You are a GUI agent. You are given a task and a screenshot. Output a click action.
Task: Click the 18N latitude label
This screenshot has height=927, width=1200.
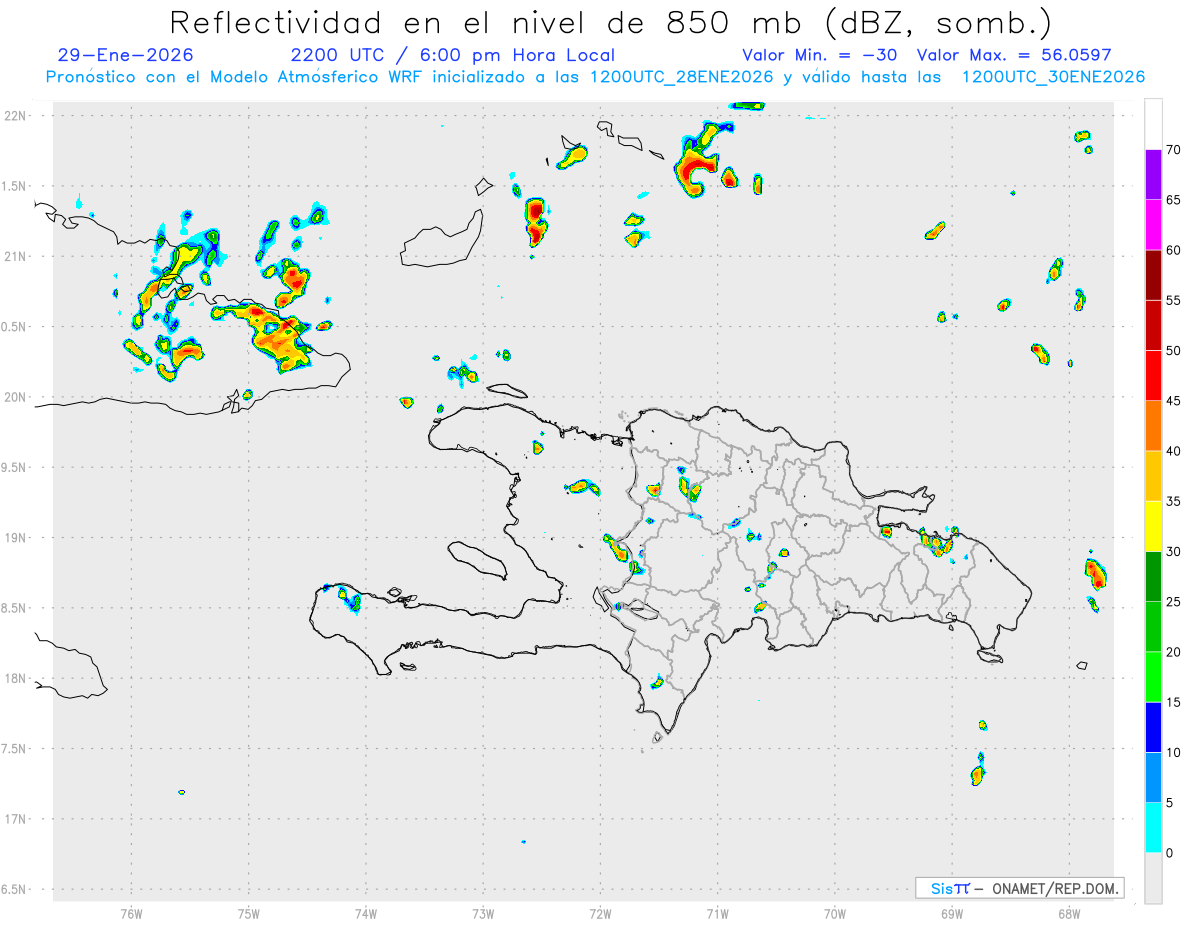[16, 679]
